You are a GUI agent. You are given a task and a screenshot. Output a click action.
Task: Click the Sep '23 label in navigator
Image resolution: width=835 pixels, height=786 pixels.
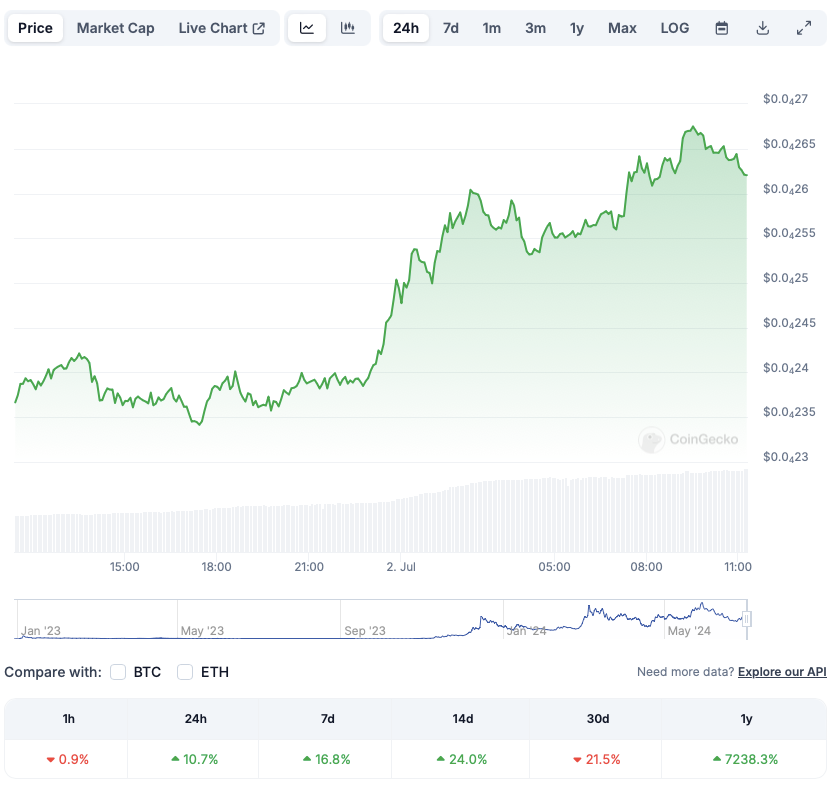365,631
